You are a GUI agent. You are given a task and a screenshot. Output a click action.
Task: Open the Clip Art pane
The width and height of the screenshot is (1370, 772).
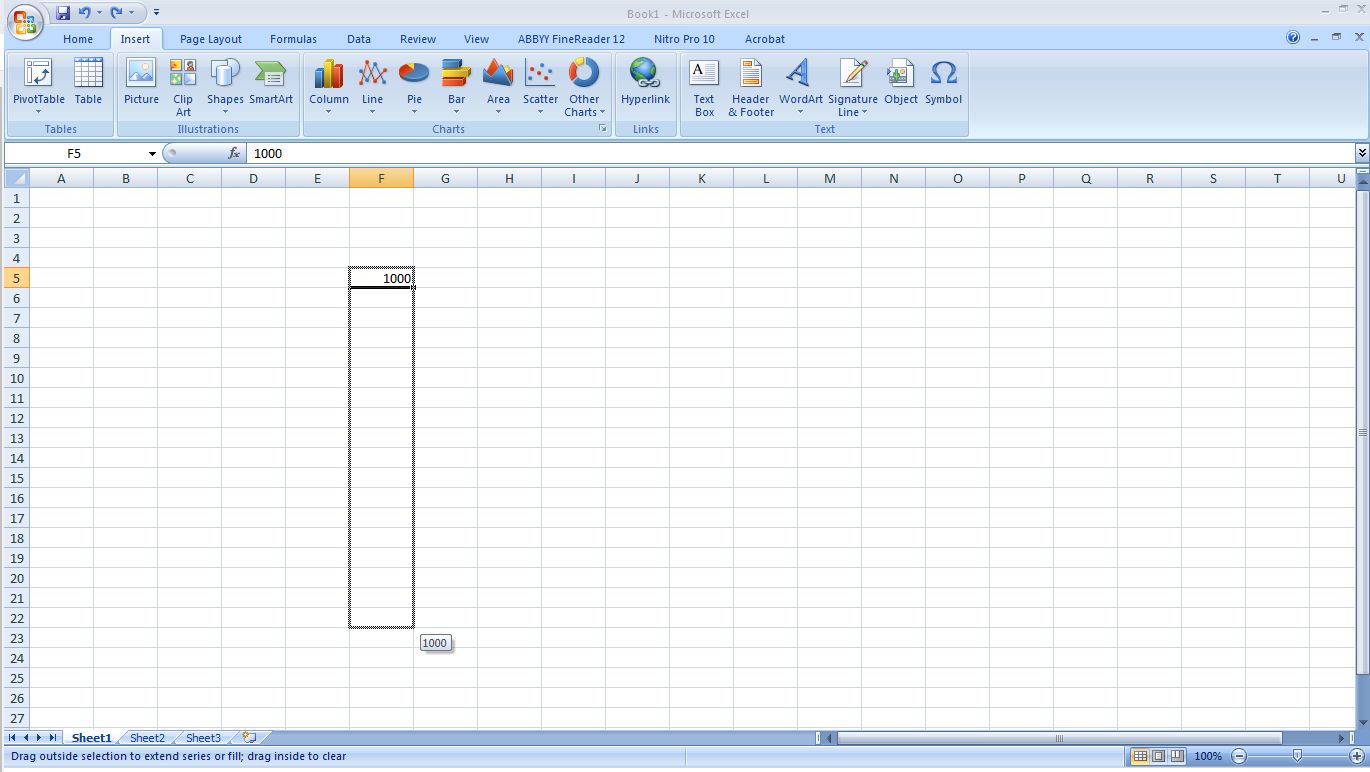(x=182, y=85)
